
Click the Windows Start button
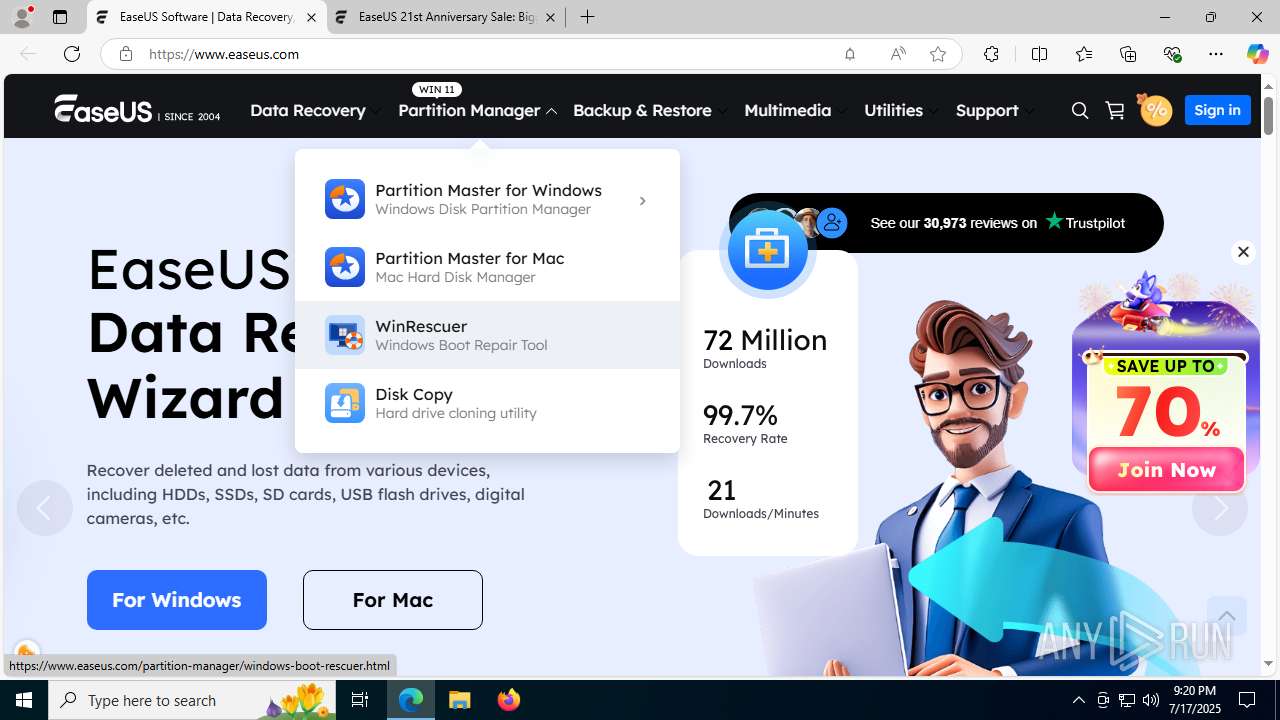point(24,700)
